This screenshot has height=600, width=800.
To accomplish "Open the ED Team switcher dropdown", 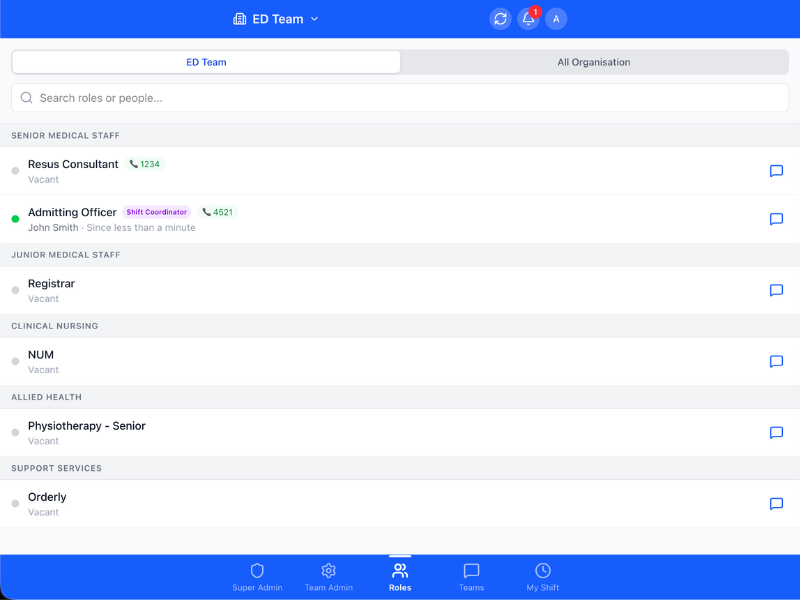I will pyautogui.click(x=276, y=18).
